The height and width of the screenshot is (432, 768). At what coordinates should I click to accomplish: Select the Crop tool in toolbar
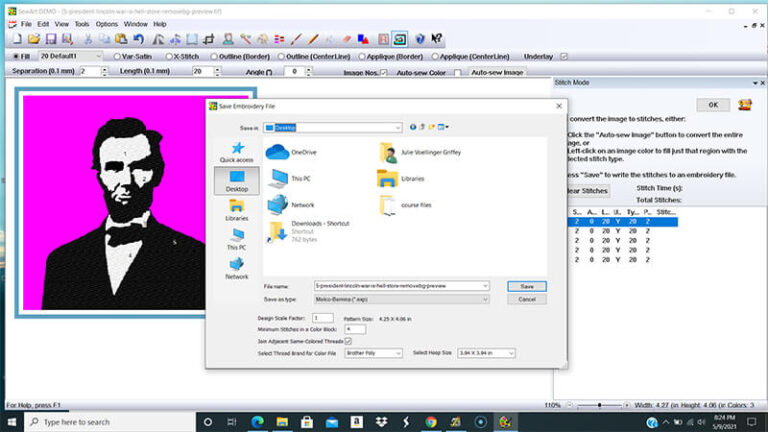click(x=209, y=39)
